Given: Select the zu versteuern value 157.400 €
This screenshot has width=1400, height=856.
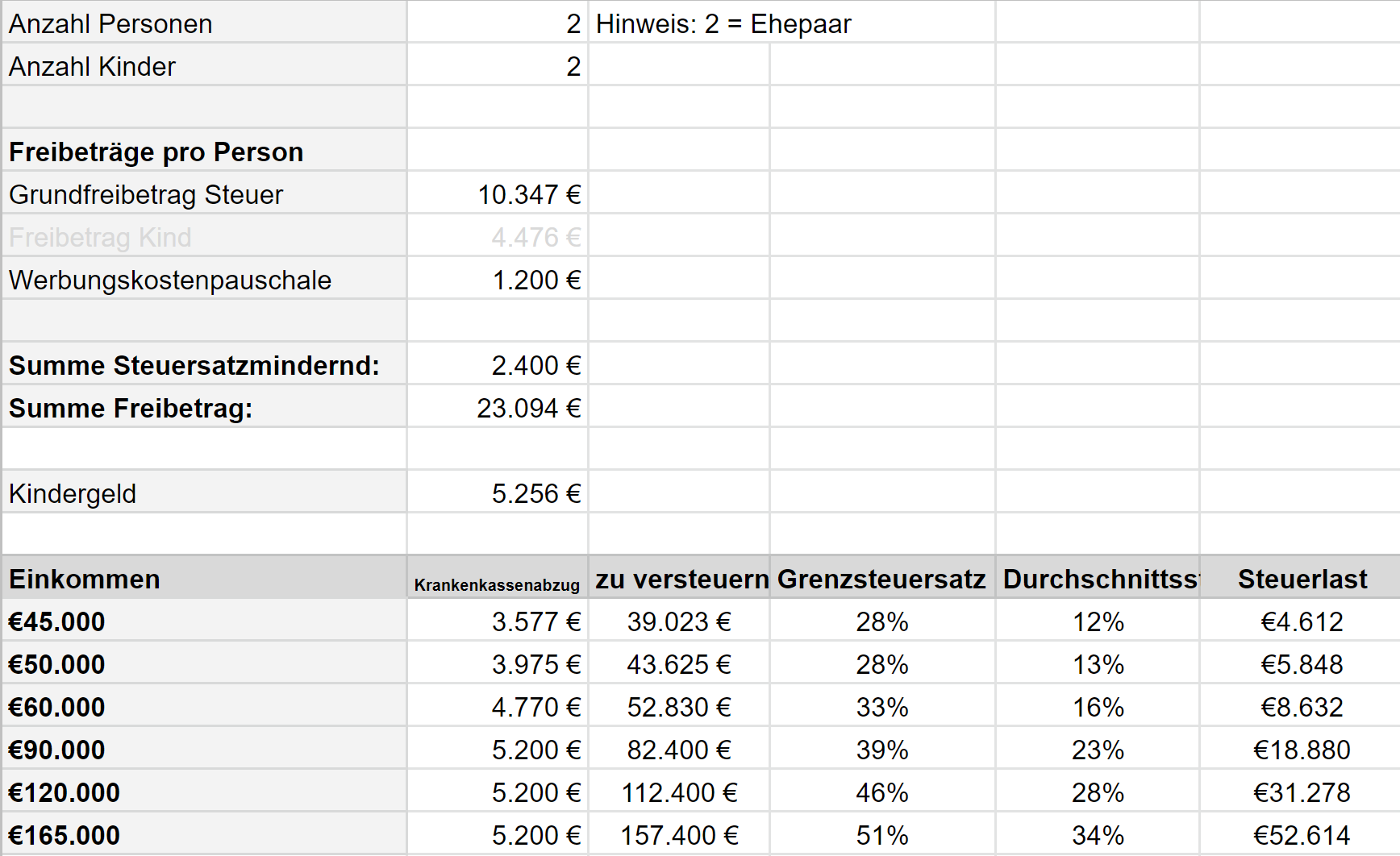Looking at the screenshot, I should click(x=679, y=835).
